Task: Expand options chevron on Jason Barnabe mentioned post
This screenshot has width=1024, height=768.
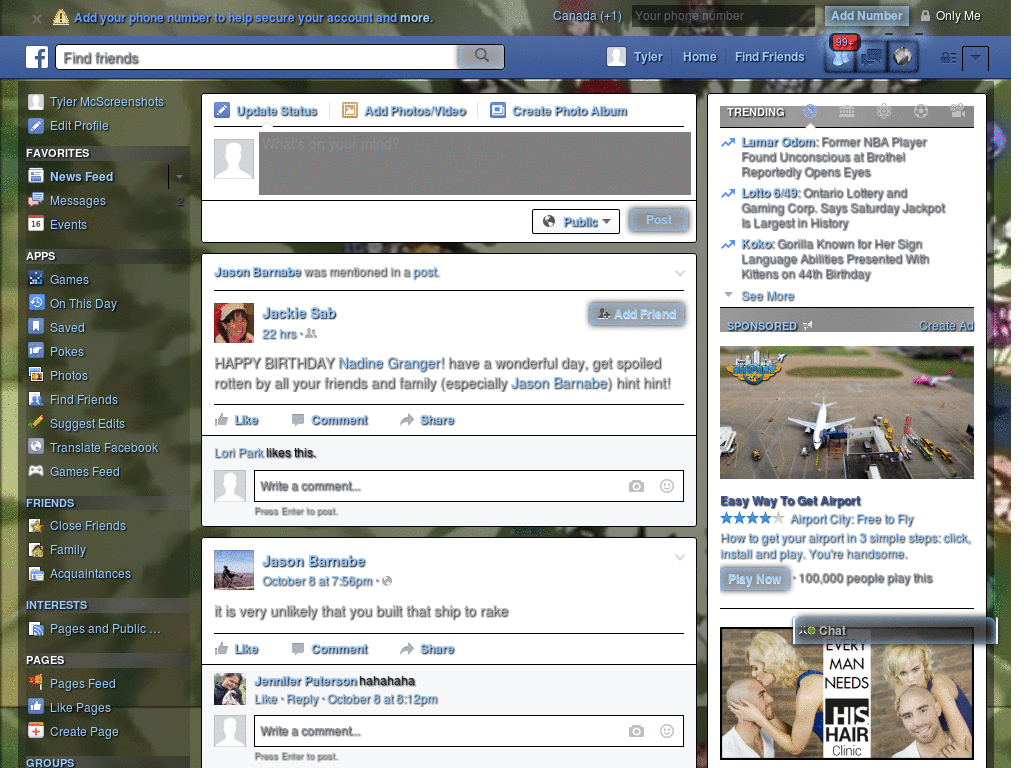Action: (680, 273)
